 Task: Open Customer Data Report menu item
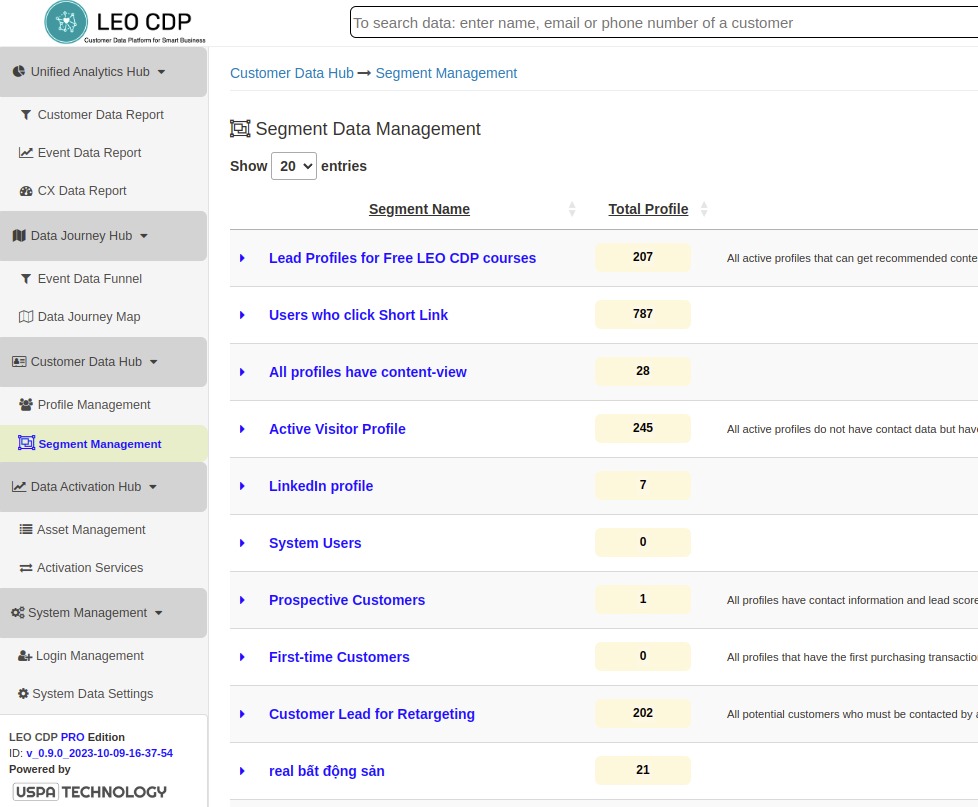click(100, 115)
